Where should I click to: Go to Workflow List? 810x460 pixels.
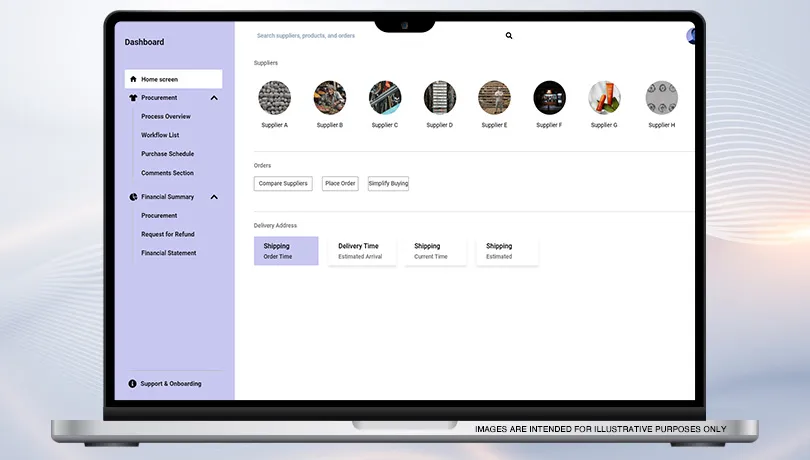click(160, 135)
